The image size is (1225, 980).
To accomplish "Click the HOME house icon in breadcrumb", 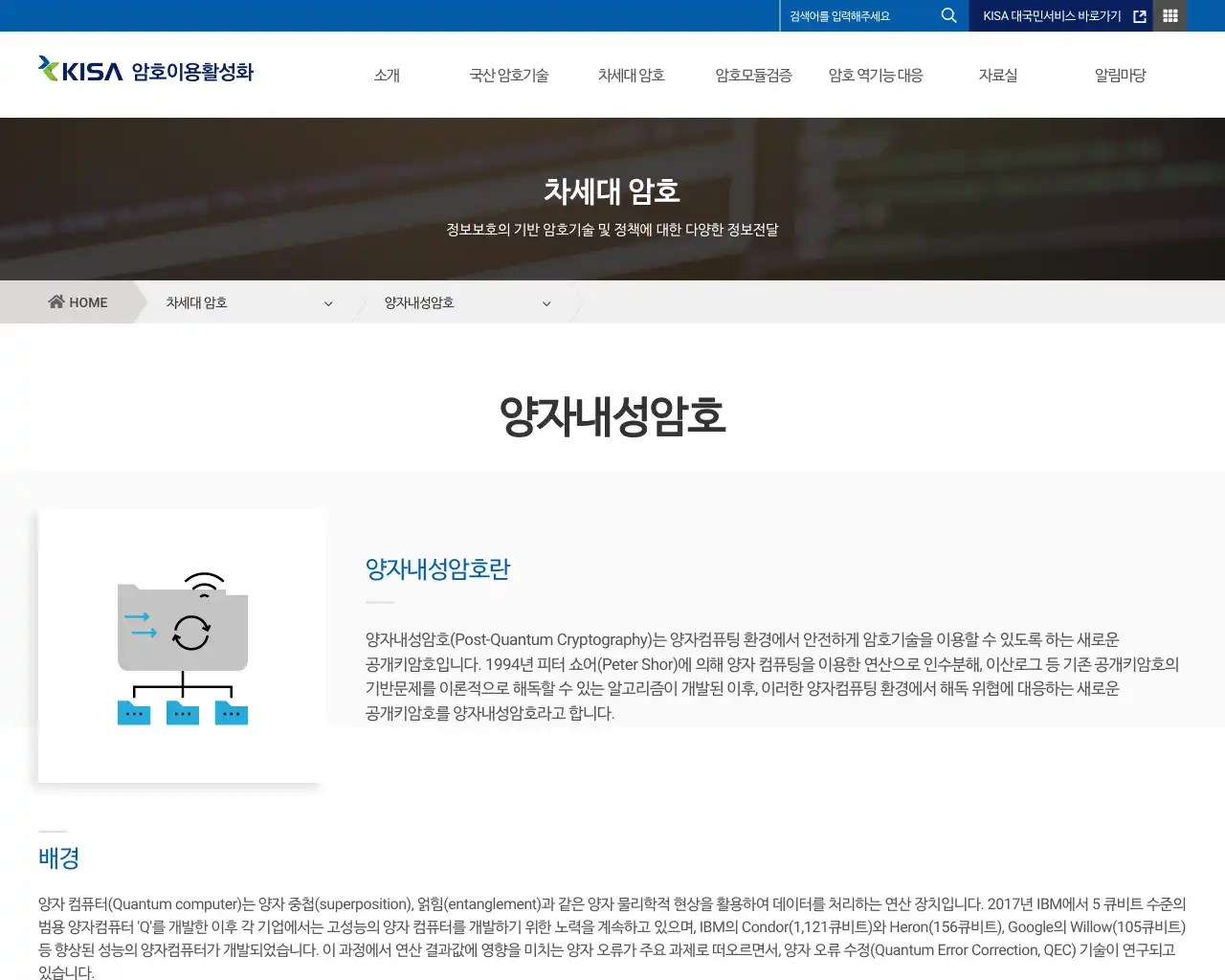I will tap(56, 301).
